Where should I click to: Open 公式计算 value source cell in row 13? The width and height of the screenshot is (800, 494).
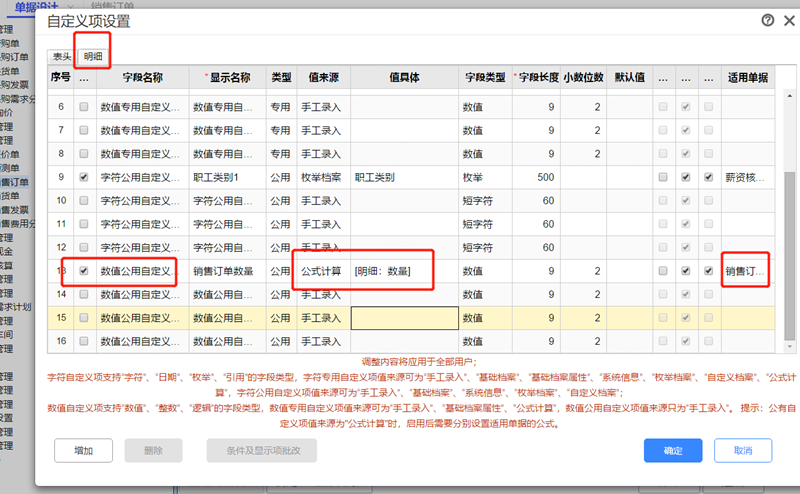coord(323,271)
